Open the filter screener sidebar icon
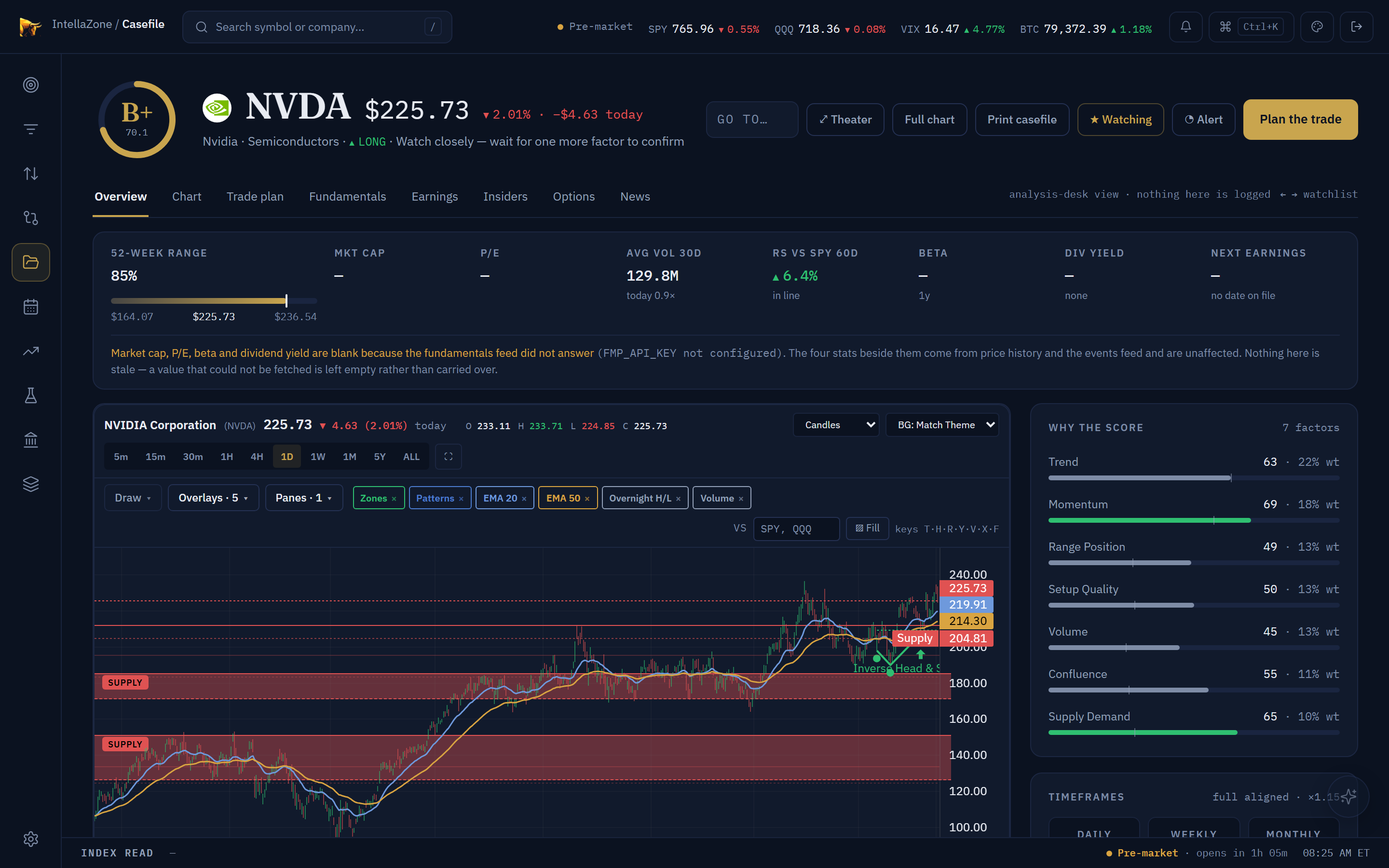1389x868 pixels. [30, 129]
